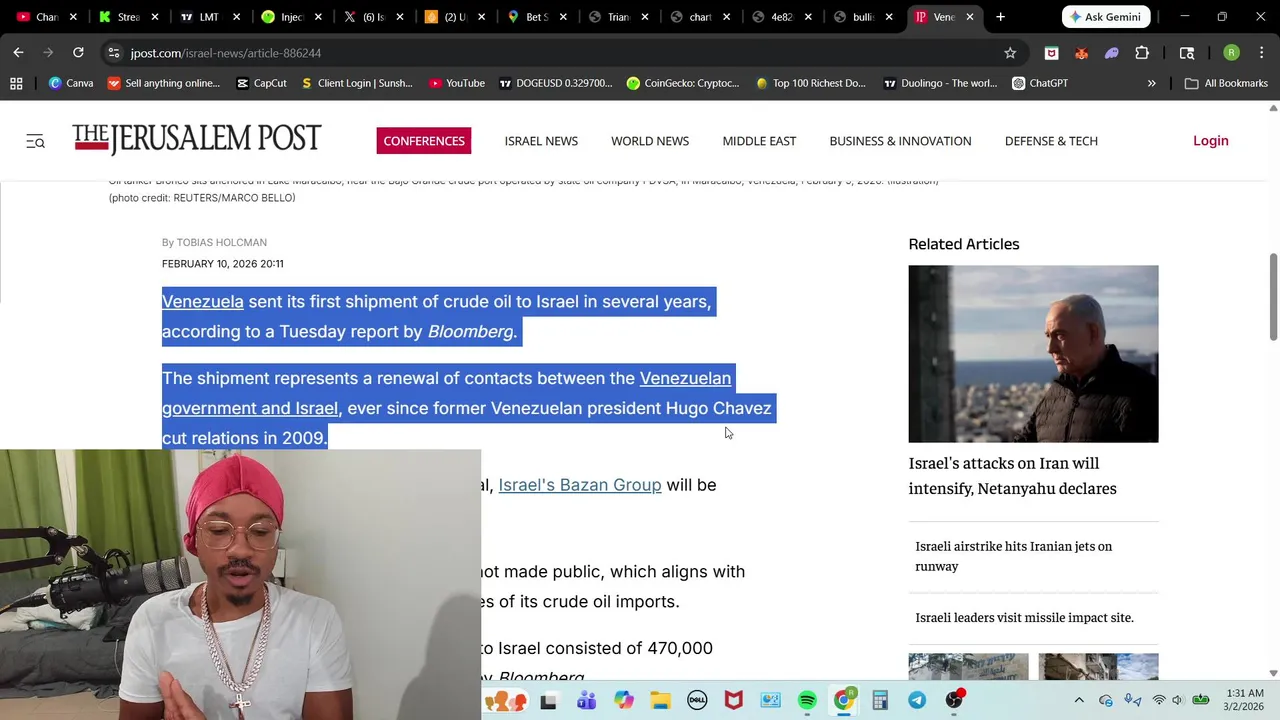Open Copilot from the taskbar
The width and height of the screenshot is (1280, 720).
[624, 700]
